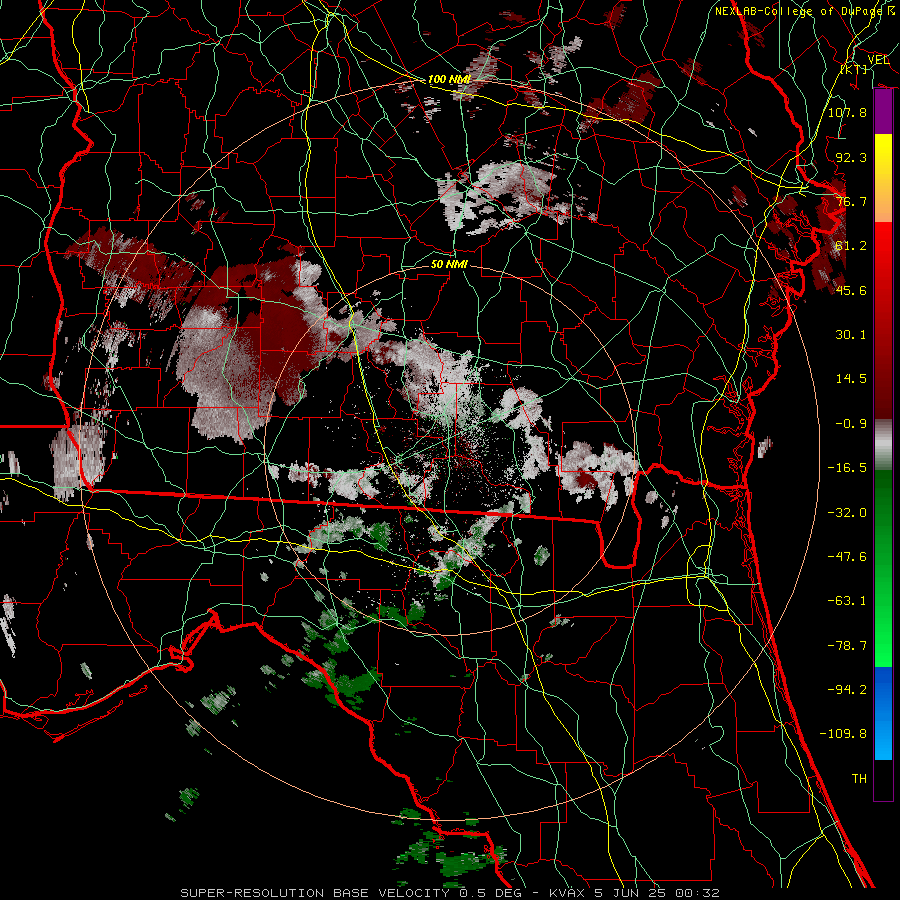Viewport: 900px width, 900px height.
Task: Select the -16.5 scale value
Action: pos(847,468)
